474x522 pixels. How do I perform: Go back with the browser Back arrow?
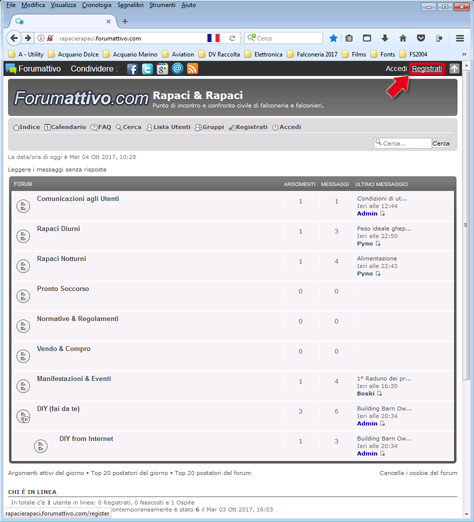14,38
